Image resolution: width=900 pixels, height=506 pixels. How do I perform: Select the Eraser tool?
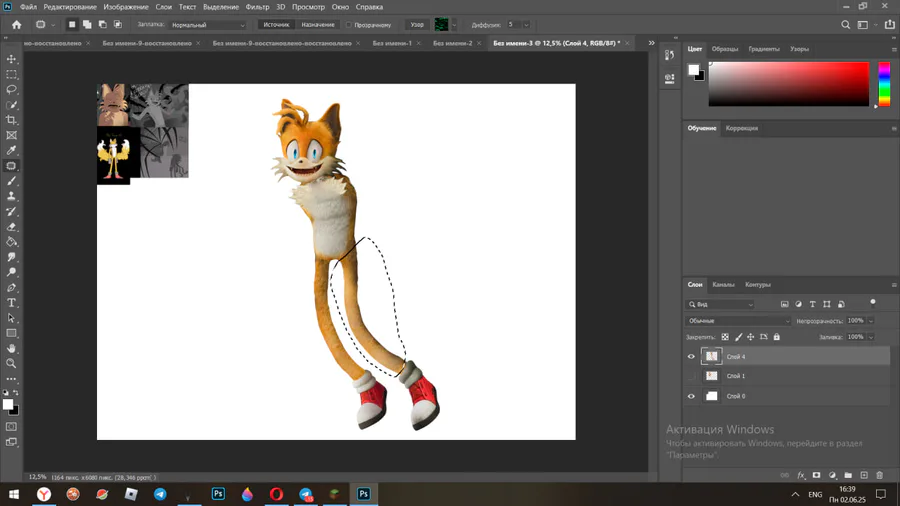point(11,227)
